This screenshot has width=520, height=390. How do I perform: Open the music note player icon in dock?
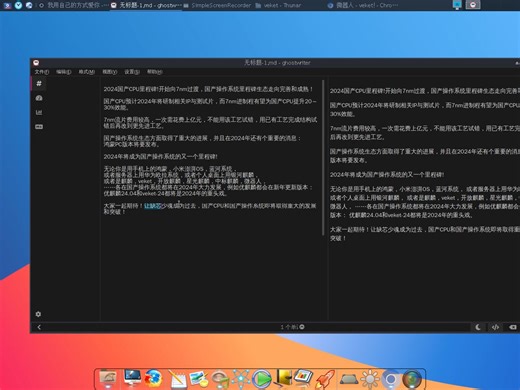220,380
